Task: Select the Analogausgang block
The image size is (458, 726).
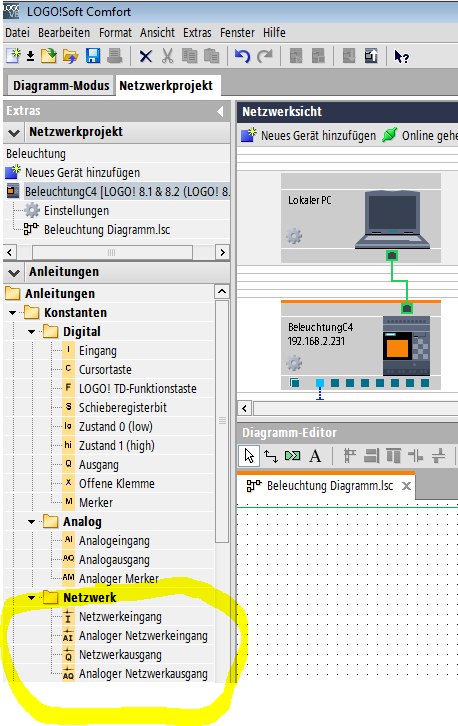Action: click(x=114, y=560)
